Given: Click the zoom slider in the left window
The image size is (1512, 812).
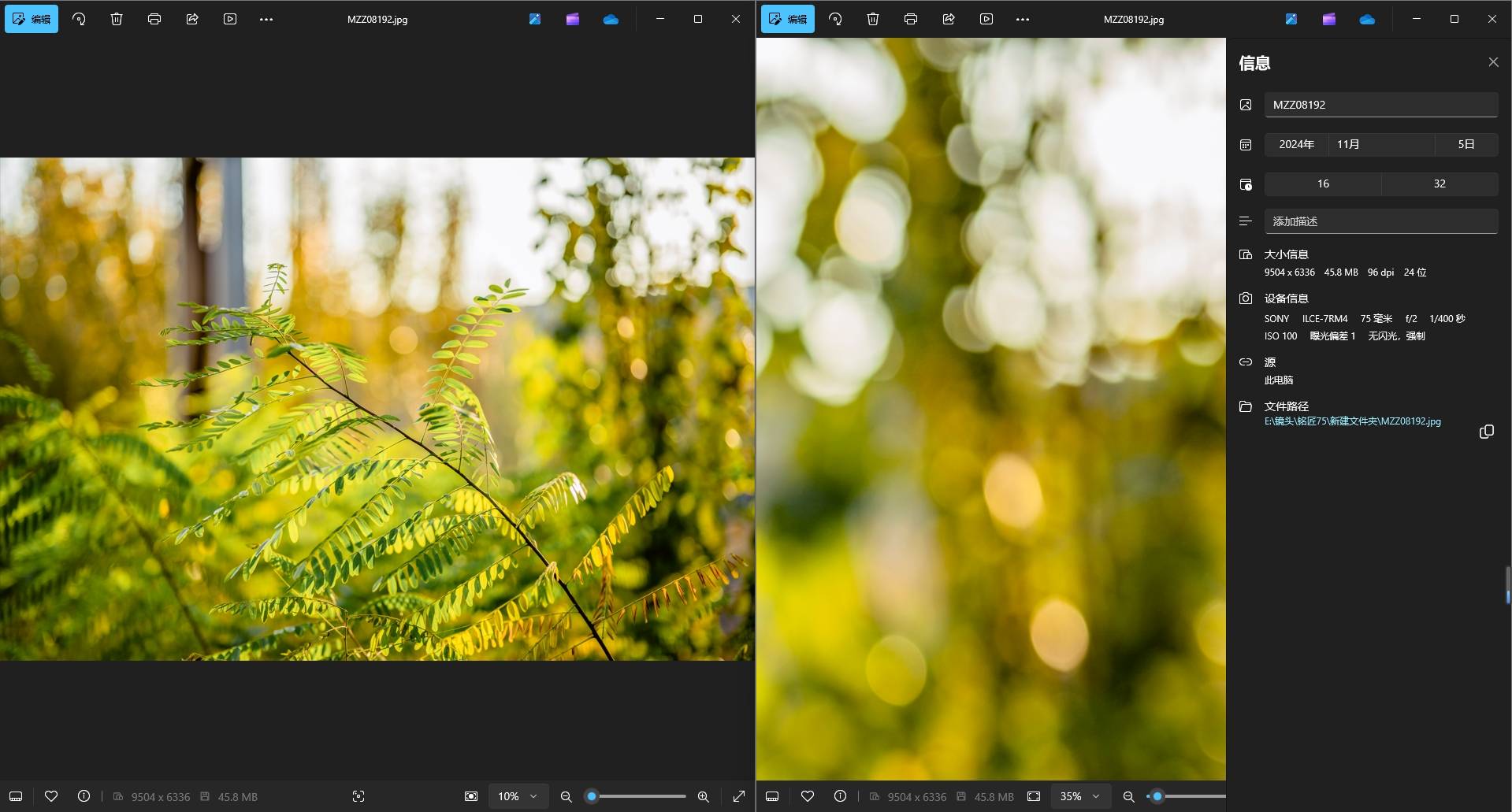Looking at the screenshot, I should click(x=638, y=796).
